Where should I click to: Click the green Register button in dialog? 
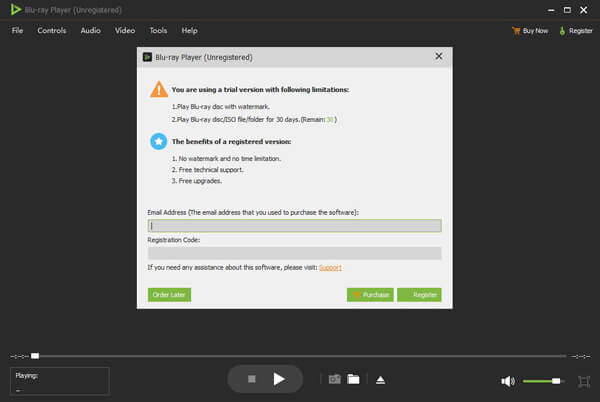tap(419, 295)
